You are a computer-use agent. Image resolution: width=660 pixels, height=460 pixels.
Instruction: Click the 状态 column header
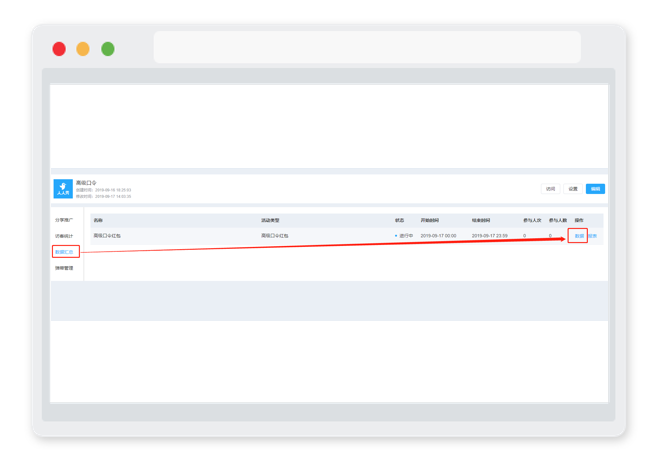(399, 221)
